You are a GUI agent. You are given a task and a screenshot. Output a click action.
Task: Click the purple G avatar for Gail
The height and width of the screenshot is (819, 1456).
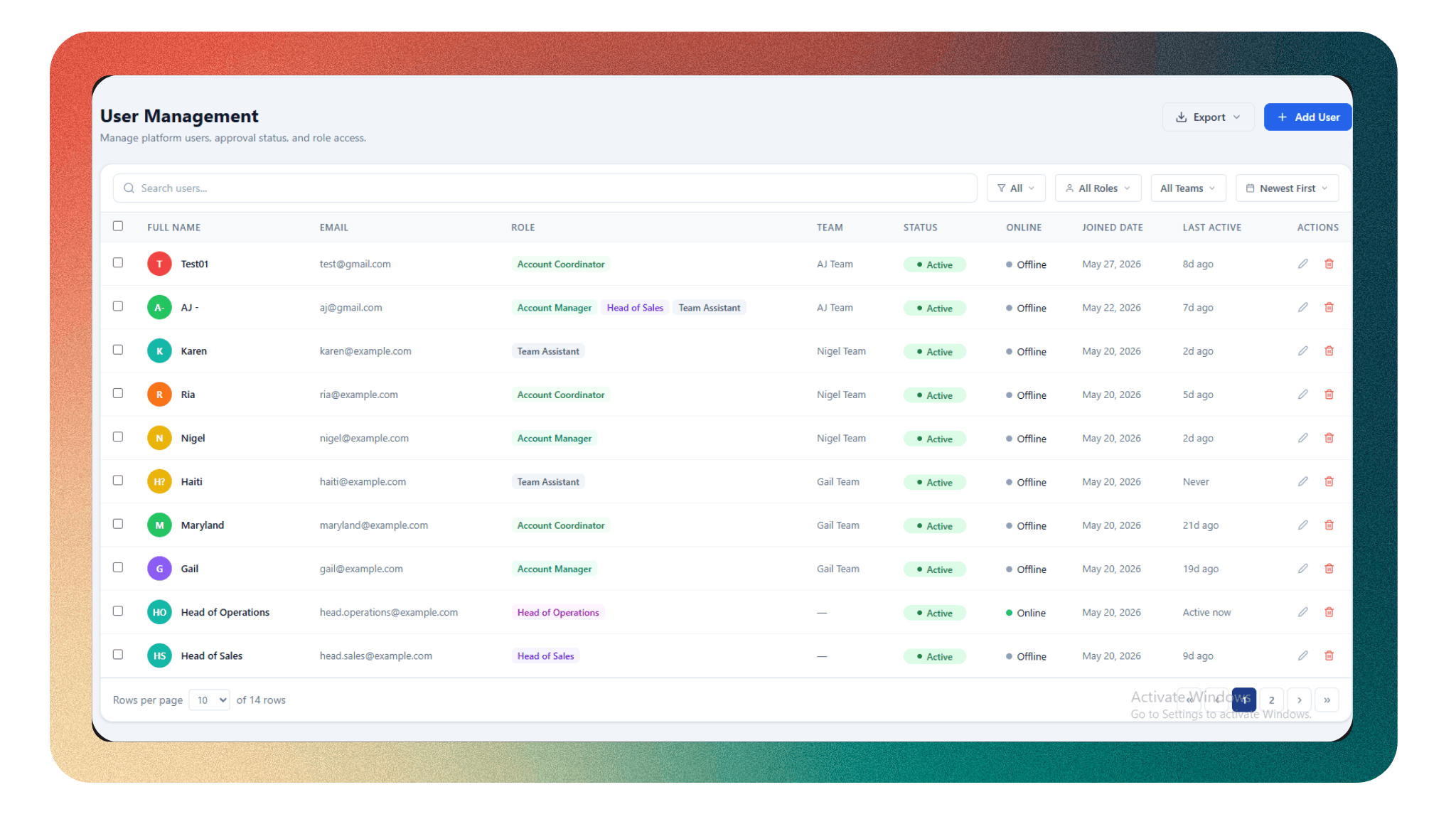[159, 569]
